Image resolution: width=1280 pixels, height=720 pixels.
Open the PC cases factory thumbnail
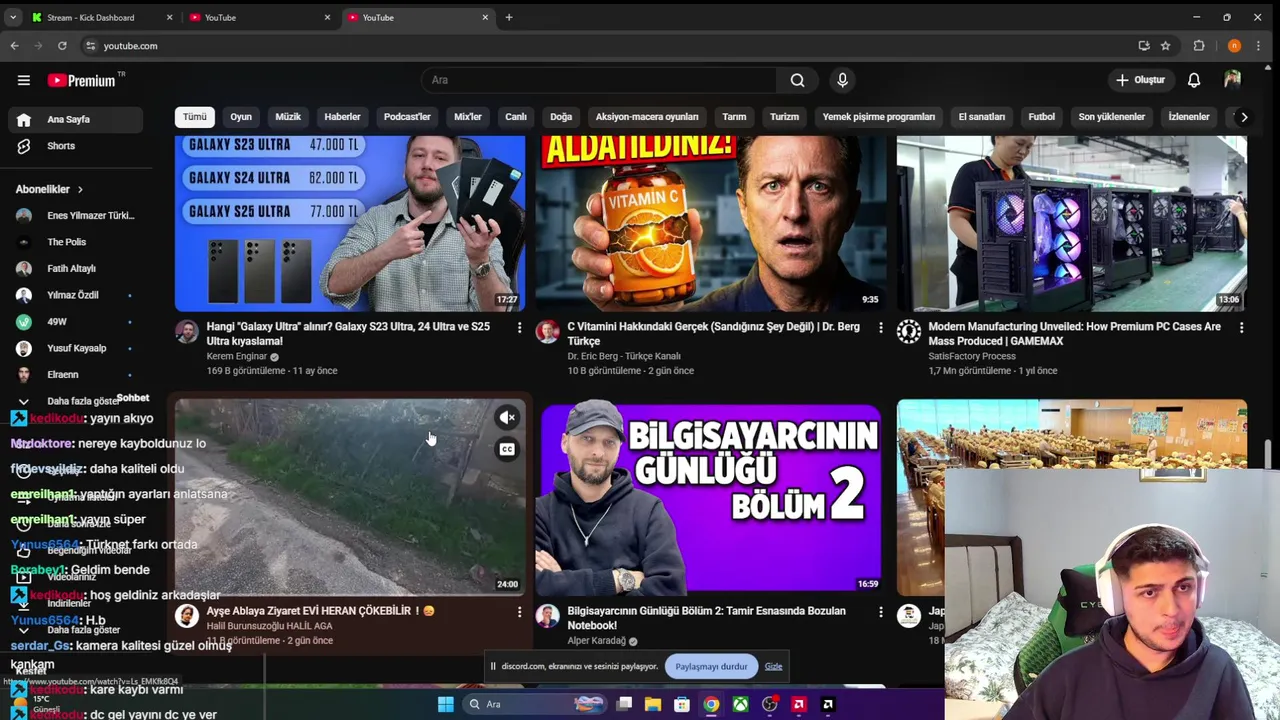[x=1071, y=224]
